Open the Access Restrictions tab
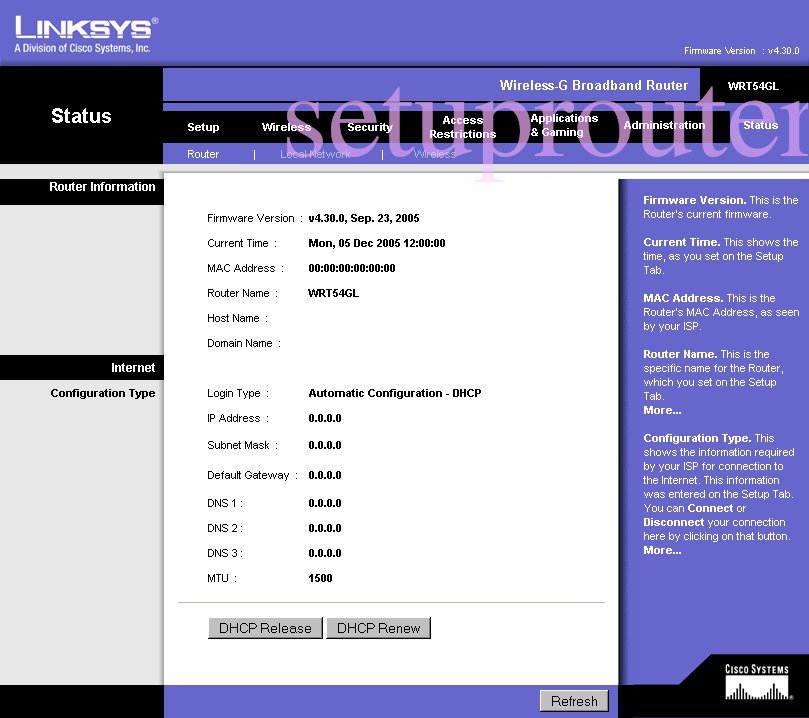 click(x=462, y=127)
